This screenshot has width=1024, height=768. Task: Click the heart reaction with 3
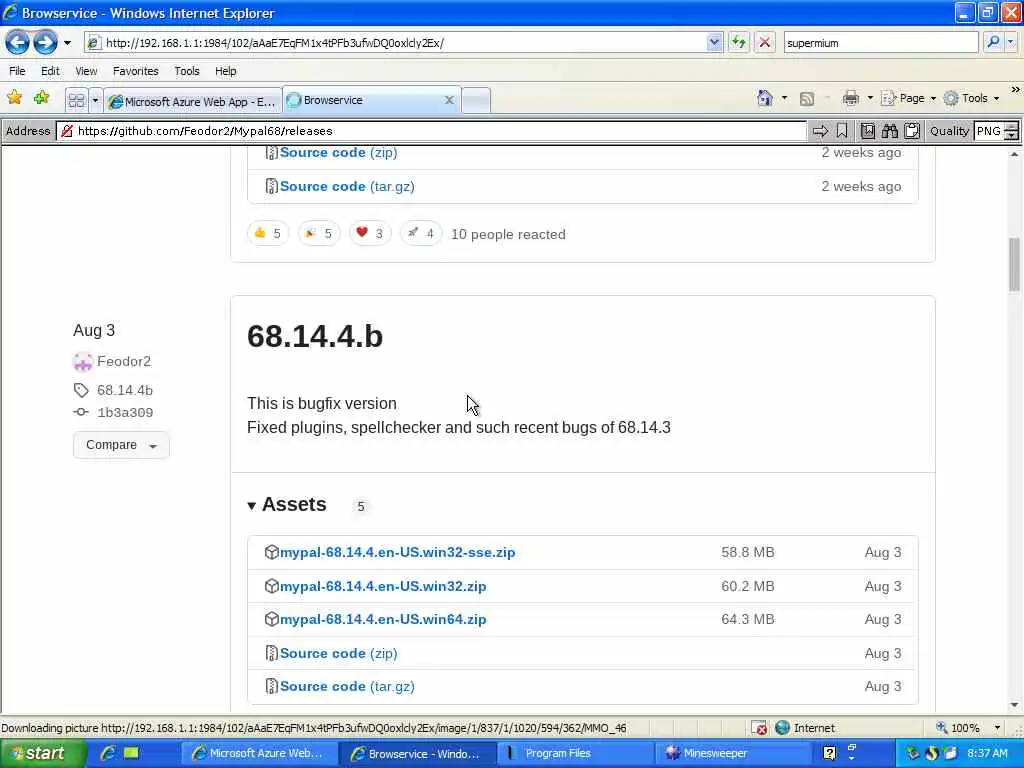[x=370, y=233]
